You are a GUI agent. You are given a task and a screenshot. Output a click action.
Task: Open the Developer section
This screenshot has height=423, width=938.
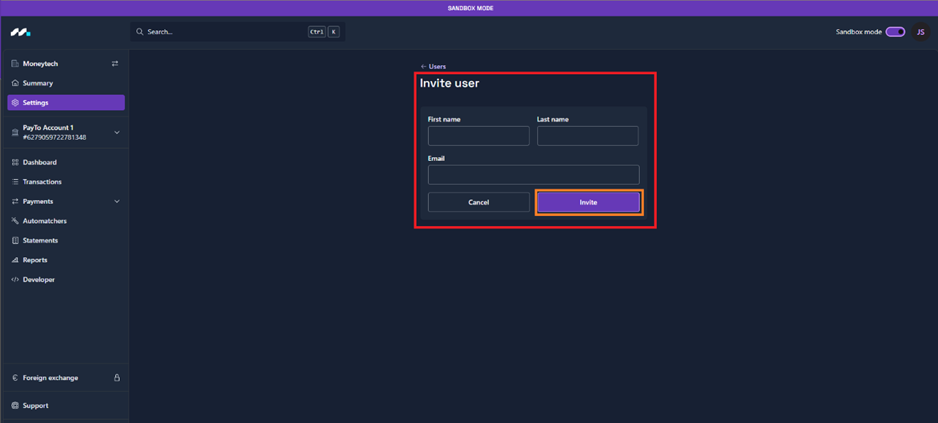66,279
